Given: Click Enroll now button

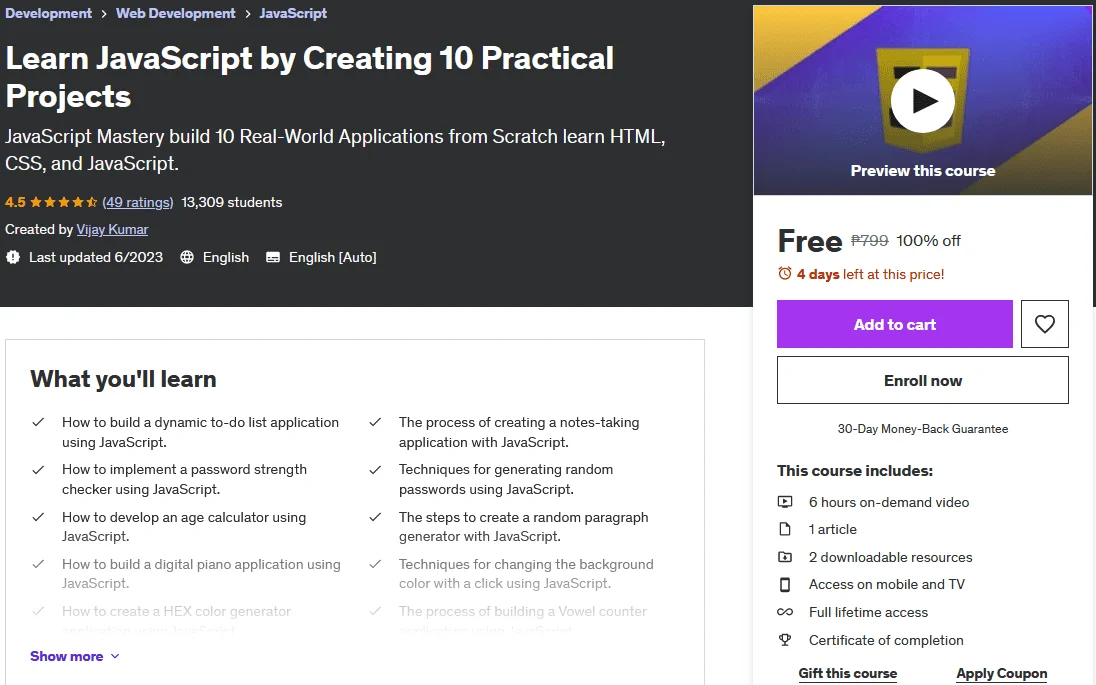Looking at the screenshot, I should 923,380.
